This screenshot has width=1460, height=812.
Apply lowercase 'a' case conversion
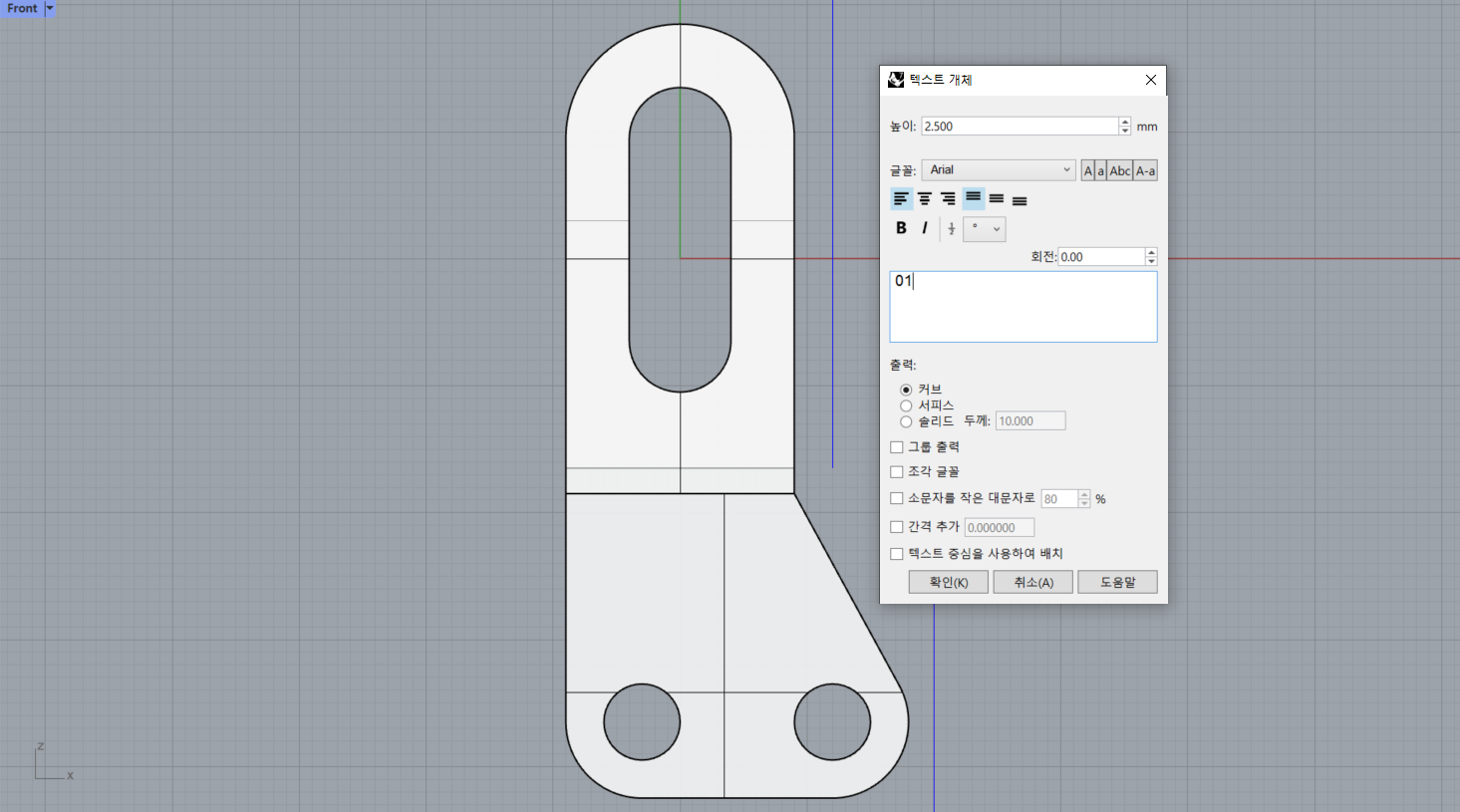1100,170
